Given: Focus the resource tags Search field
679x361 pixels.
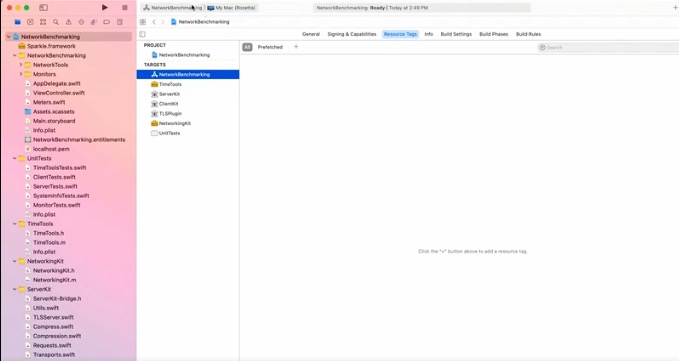Looking at the screenshot, I should point(608,47).
